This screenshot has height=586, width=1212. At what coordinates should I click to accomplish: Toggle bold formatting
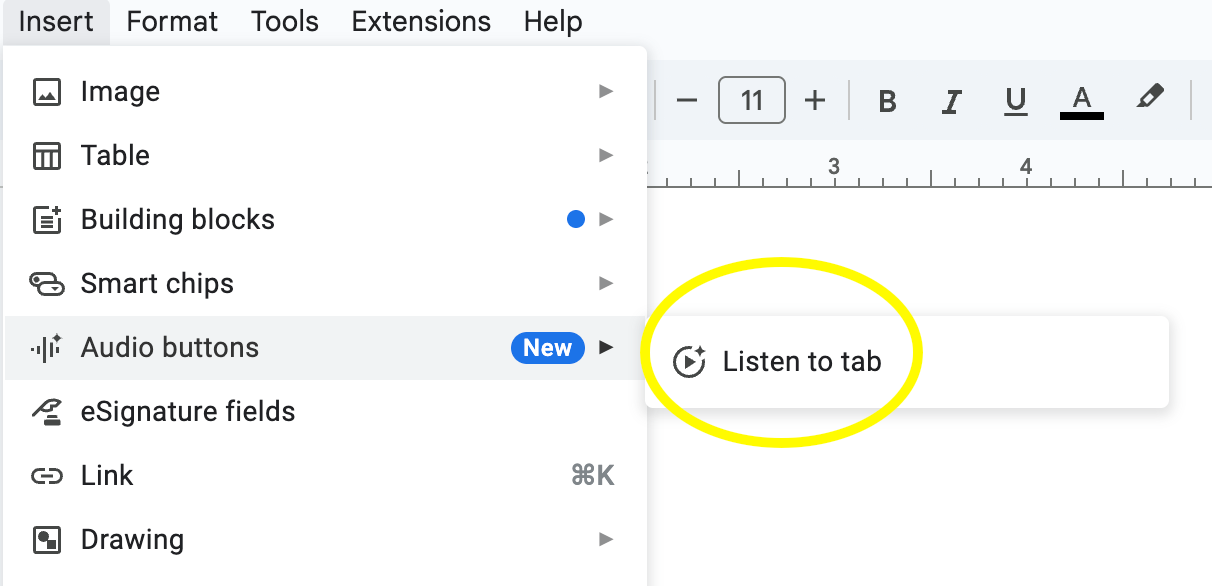pyautogui.click(x=887, y=101)
